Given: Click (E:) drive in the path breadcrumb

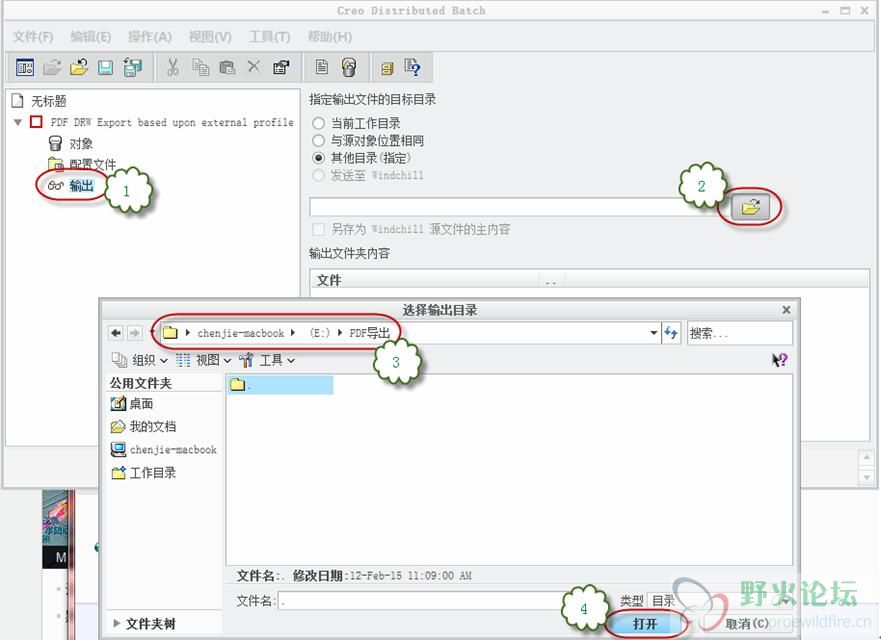Looking at the screenshot, I should (x=320, y=333).
